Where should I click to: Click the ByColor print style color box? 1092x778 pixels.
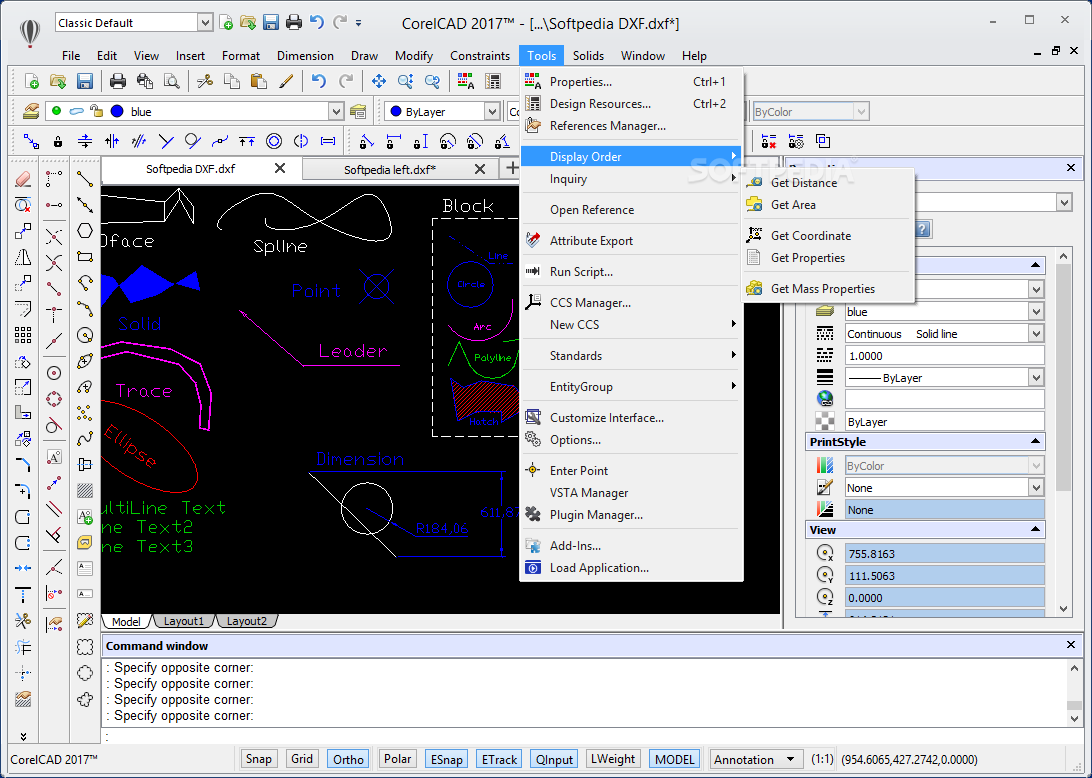944,465
